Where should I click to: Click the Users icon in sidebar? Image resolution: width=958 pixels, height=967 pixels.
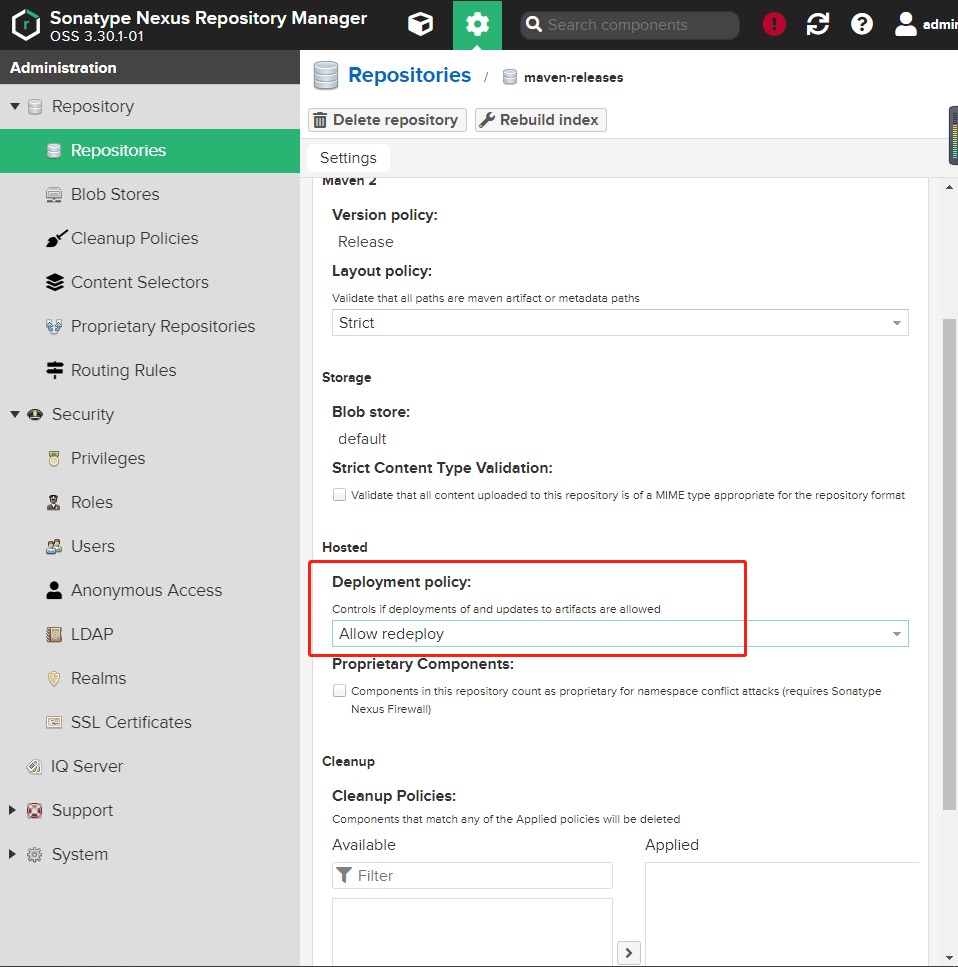(x=54, y=546)
